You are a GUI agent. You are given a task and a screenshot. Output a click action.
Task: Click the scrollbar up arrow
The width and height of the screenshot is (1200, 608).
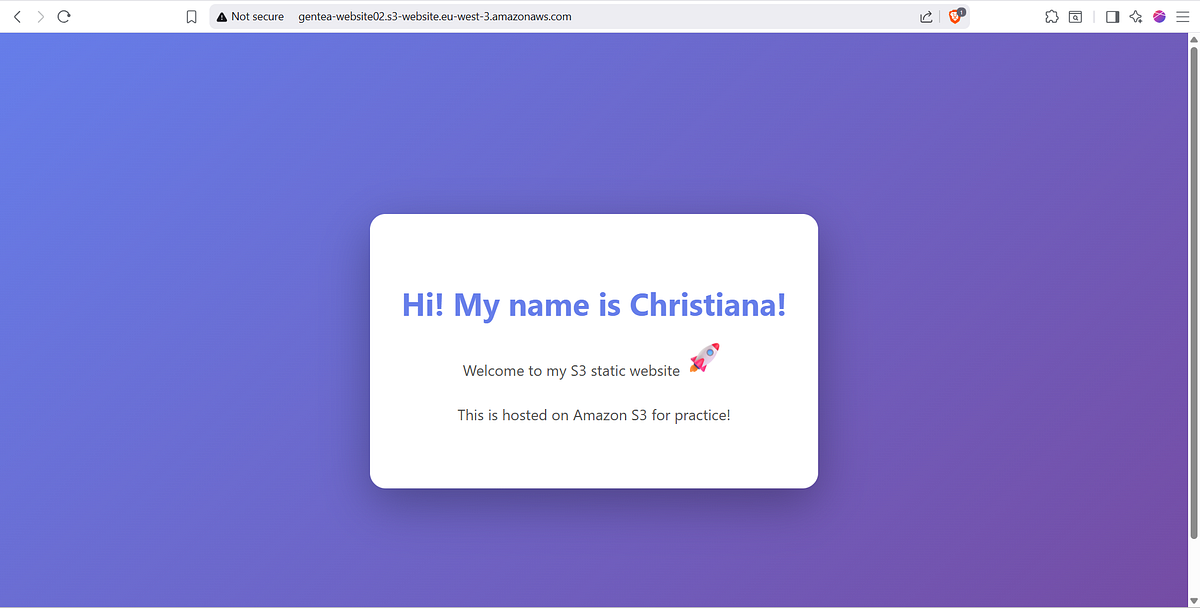coord(1193,39)
